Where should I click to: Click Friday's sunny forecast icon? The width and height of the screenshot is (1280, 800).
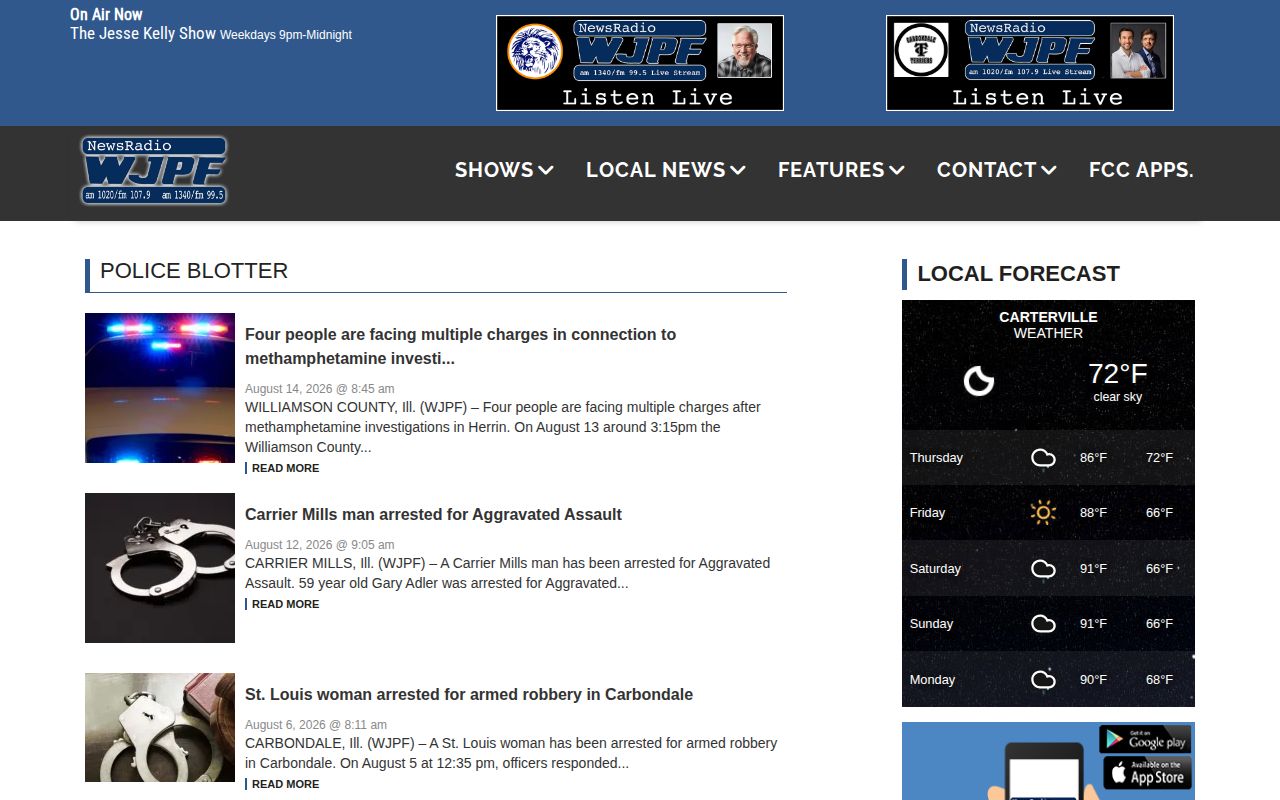click(x=1043, y=513)
